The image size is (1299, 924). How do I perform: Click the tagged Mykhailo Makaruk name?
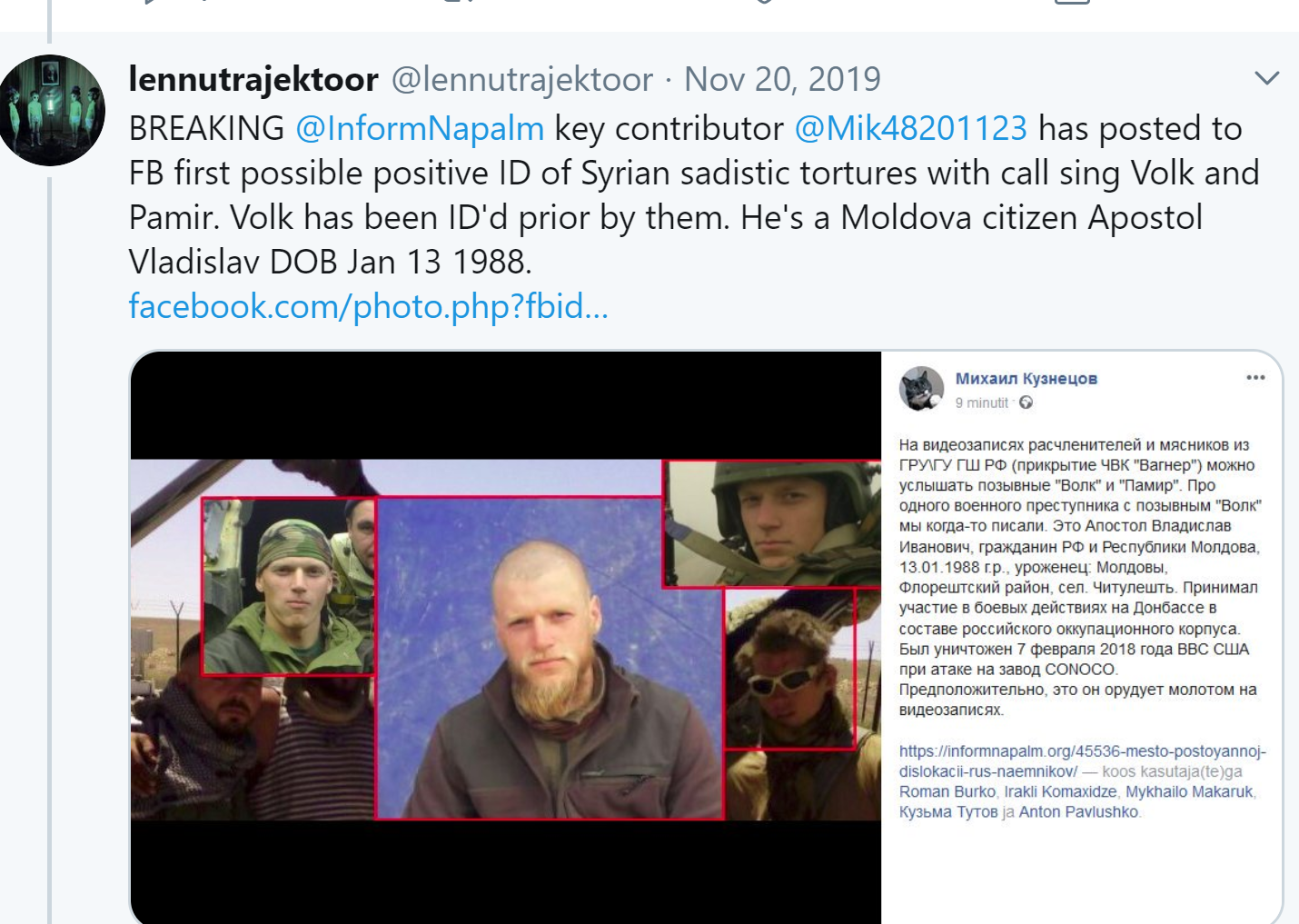click(1189, 791)
